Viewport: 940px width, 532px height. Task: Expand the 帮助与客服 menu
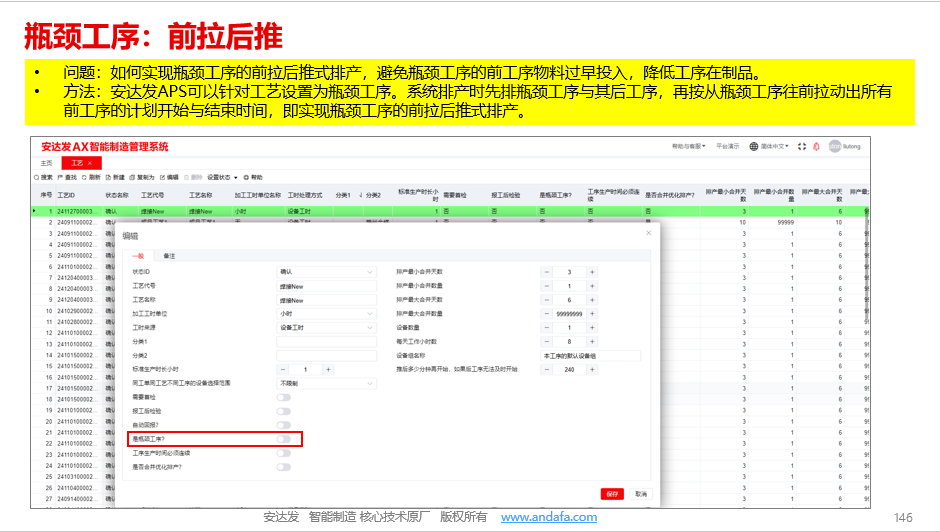[688, 146]
